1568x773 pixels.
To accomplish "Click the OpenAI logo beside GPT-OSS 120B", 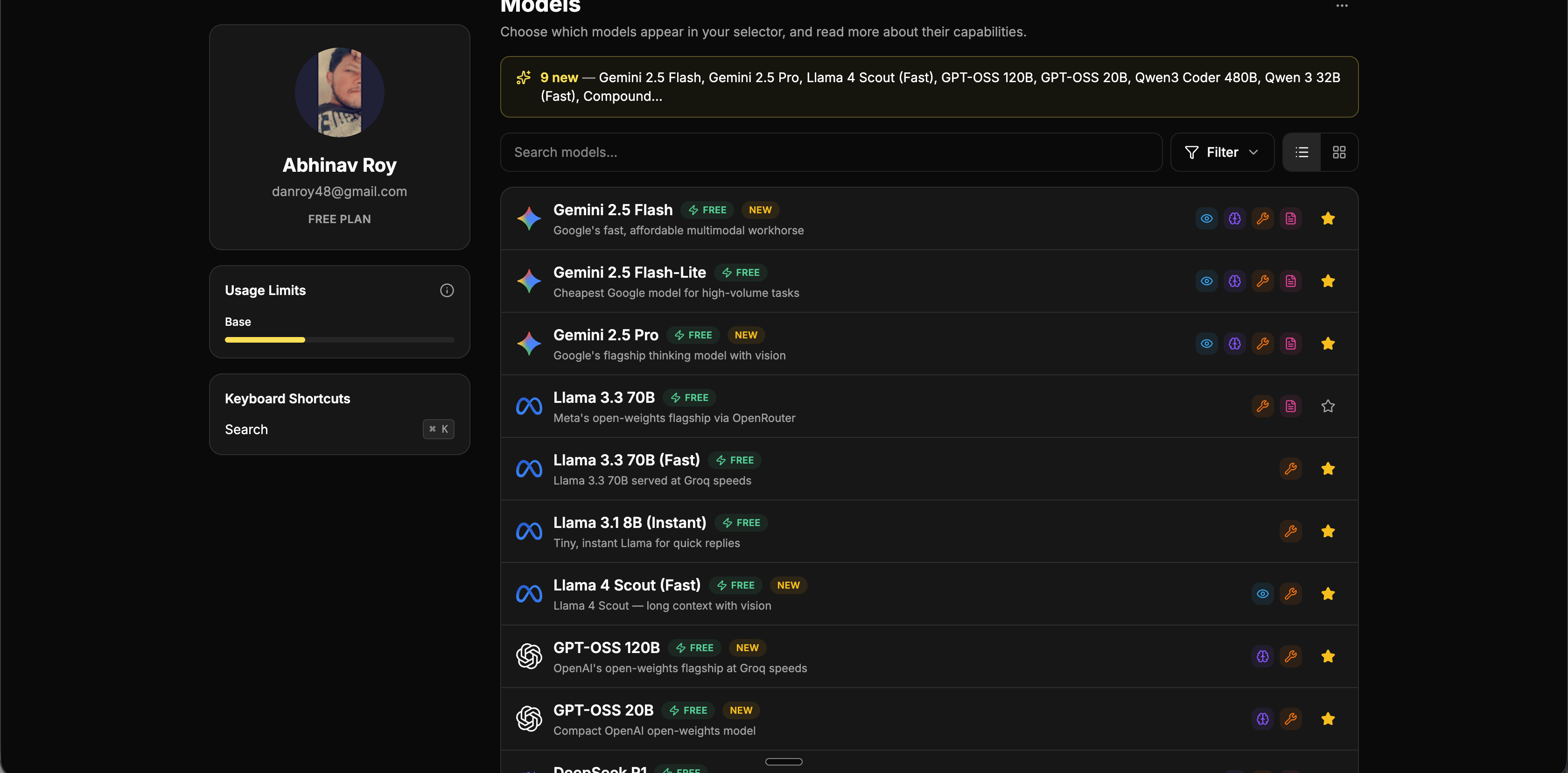I will (529, 656).
